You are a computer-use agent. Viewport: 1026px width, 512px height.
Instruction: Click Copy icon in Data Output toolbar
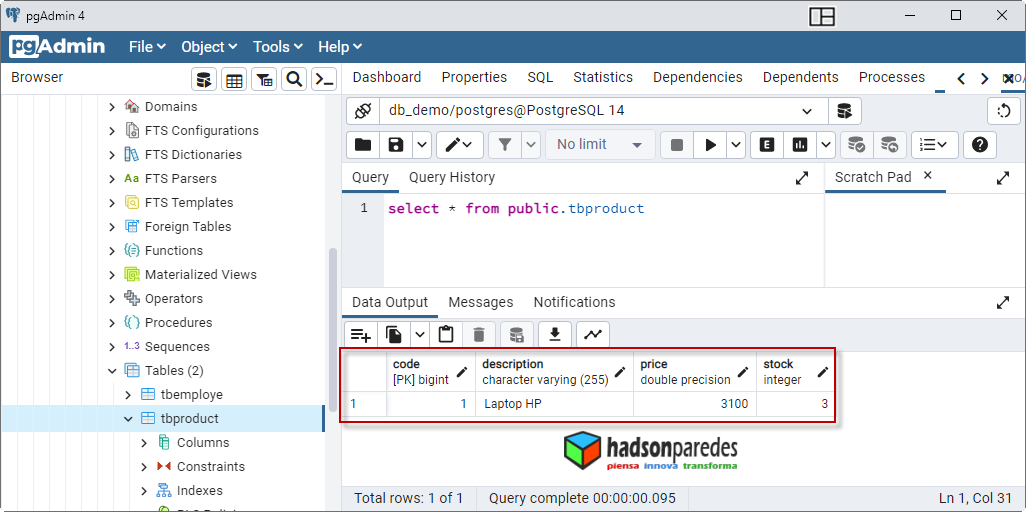tap(394, 335)
